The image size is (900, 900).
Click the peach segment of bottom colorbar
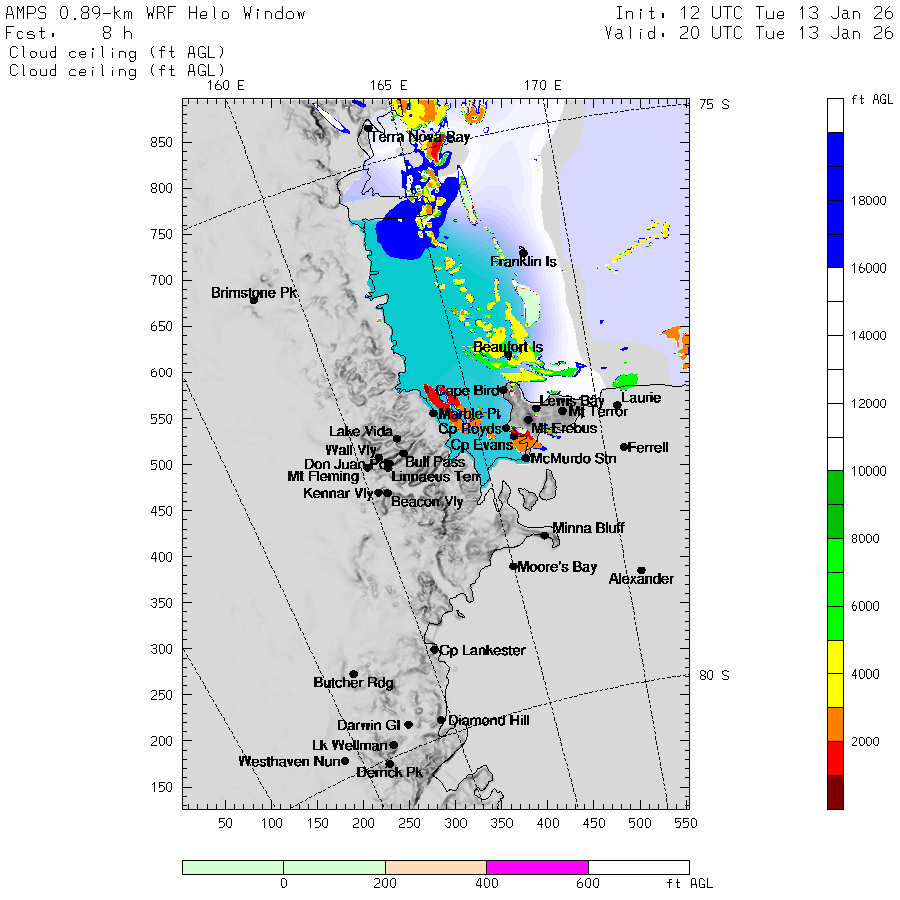click(435, 867)
